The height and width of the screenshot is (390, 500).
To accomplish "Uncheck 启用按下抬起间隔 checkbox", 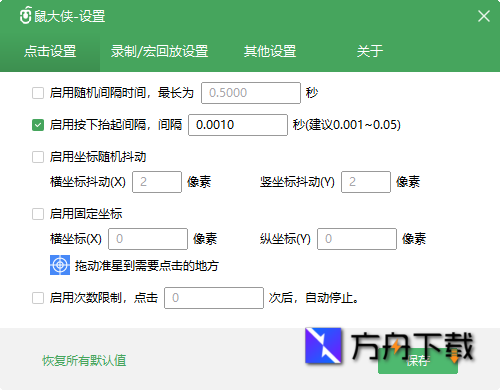I will 38,125.
